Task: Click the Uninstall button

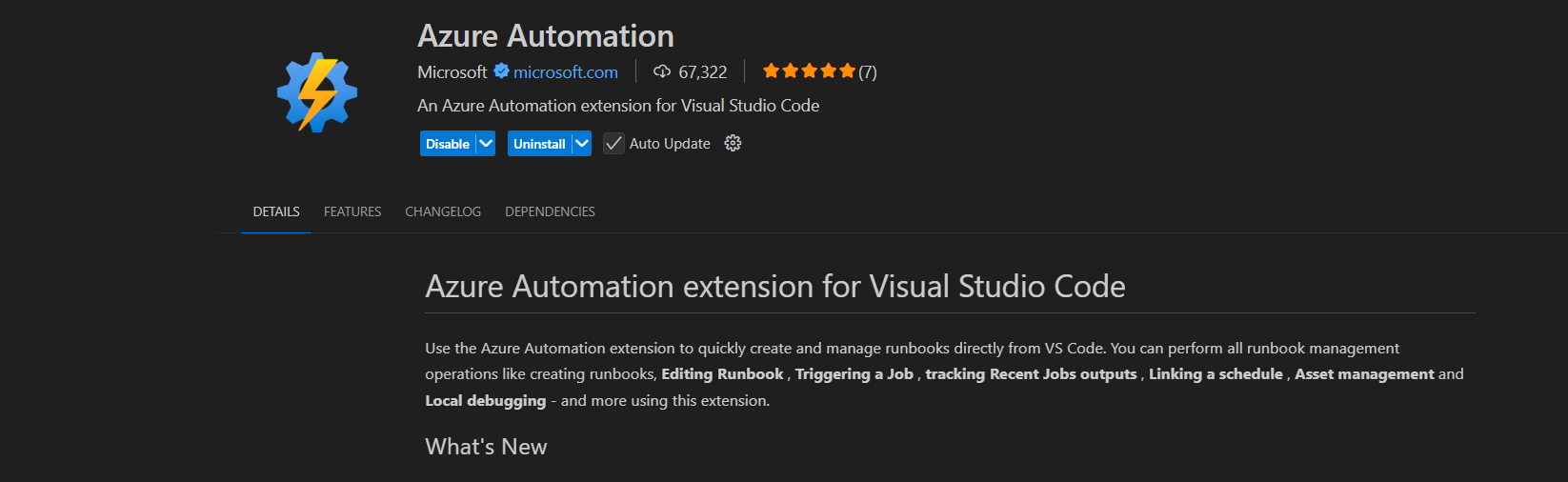Action: 539,144
